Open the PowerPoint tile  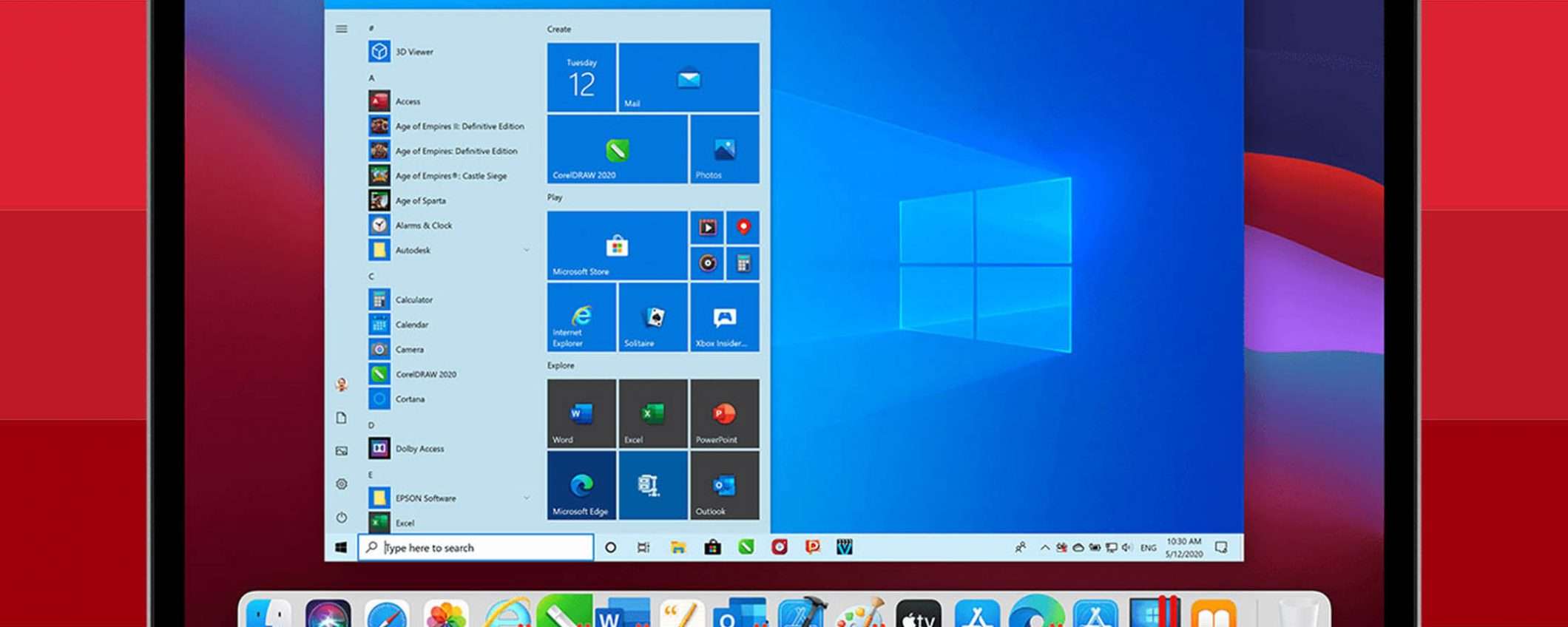(724, 413)
